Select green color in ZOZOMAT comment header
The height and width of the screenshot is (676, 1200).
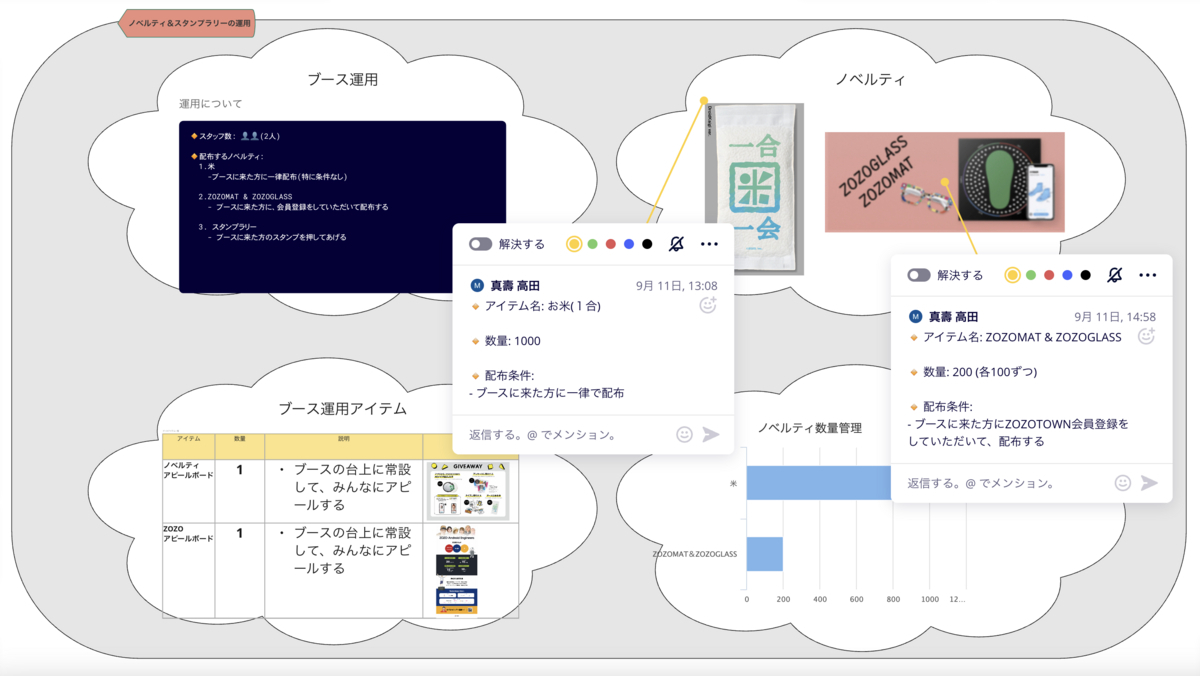click(1030, 275)
